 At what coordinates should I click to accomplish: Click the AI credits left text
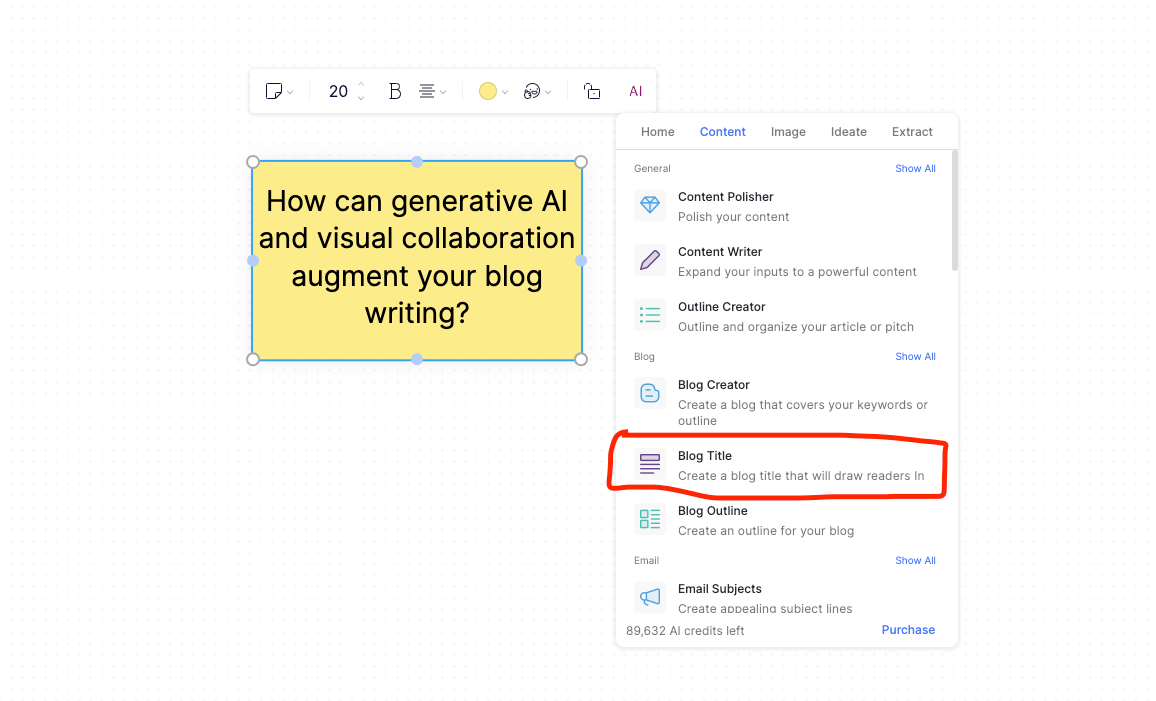[685, 631]
